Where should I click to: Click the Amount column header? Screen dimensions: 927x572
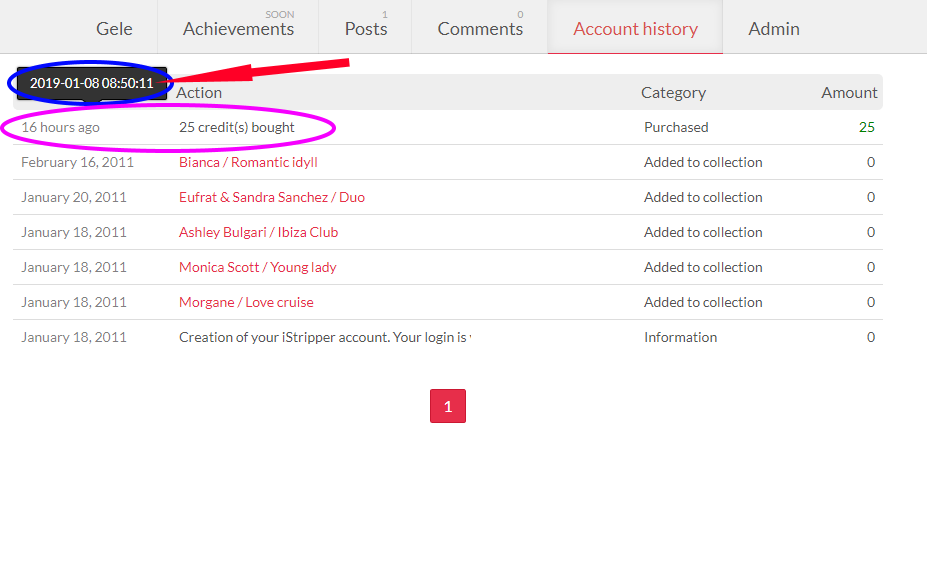(x=849, y=92)
